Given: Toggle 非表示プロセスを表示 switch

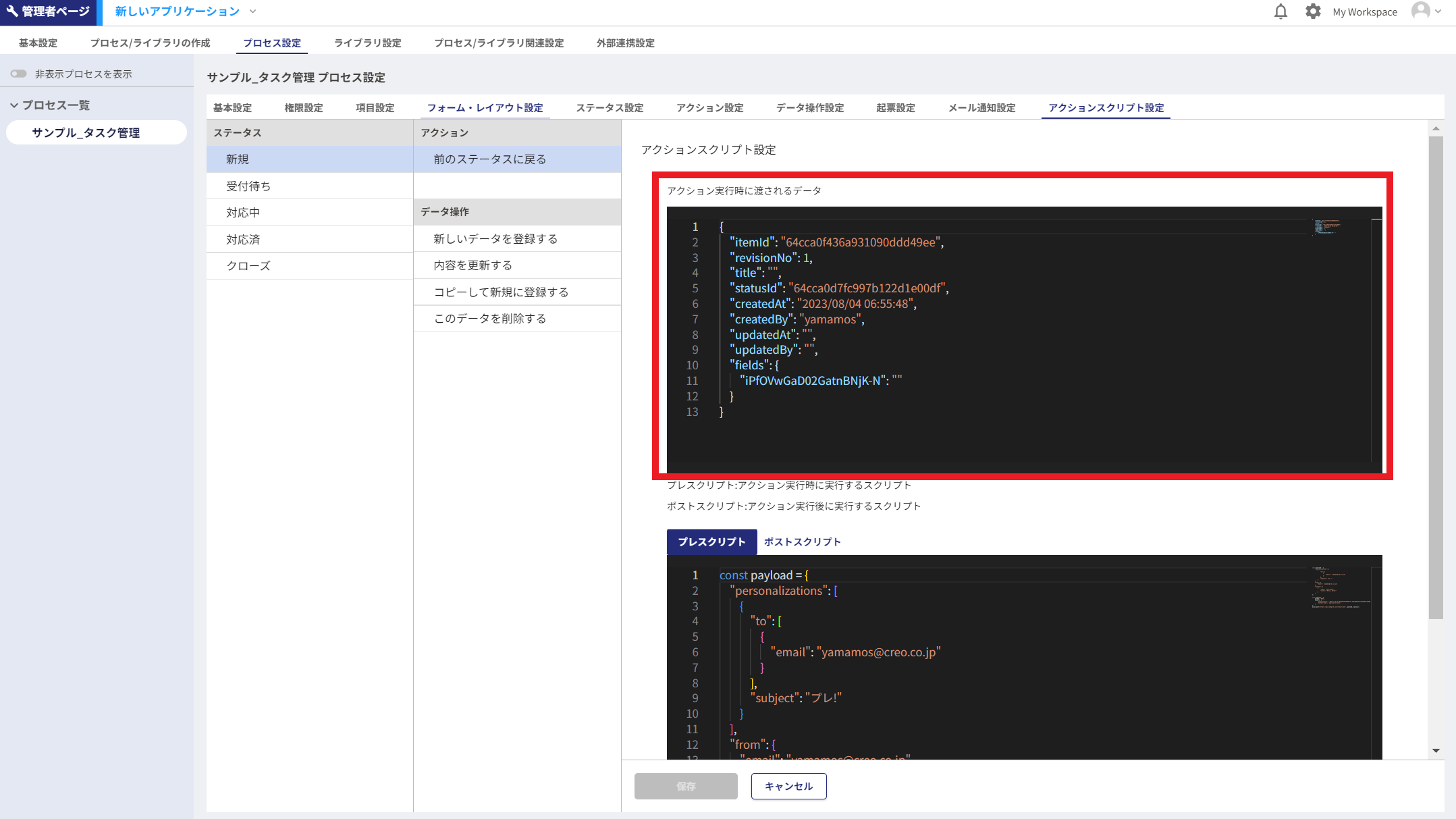Looking at the screenshot, I should 18,74.
